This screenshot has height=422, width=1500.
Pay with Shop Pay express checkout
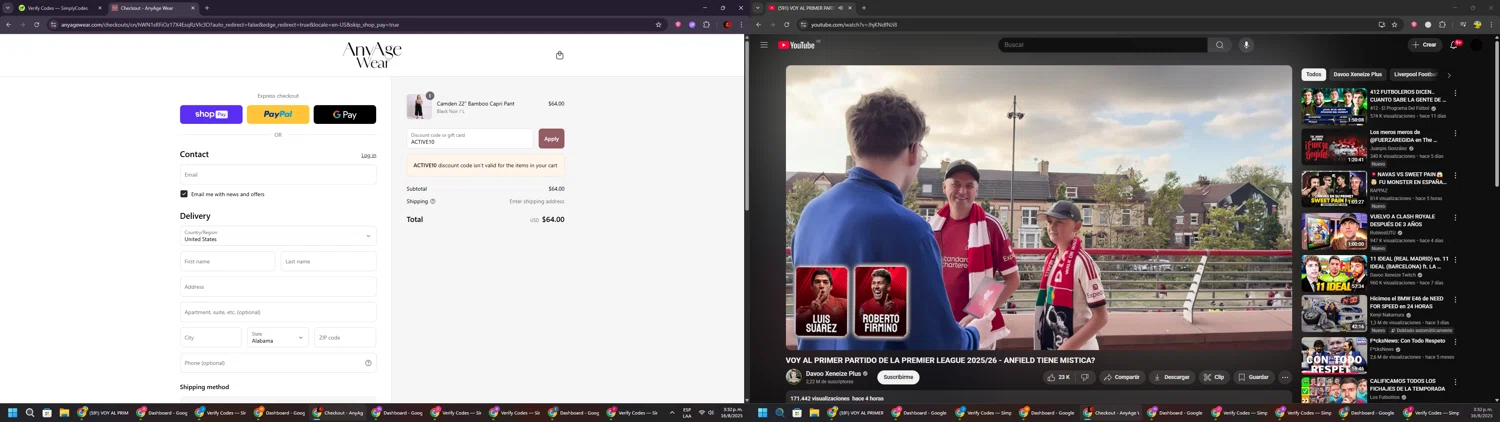(x=211, y=114)
